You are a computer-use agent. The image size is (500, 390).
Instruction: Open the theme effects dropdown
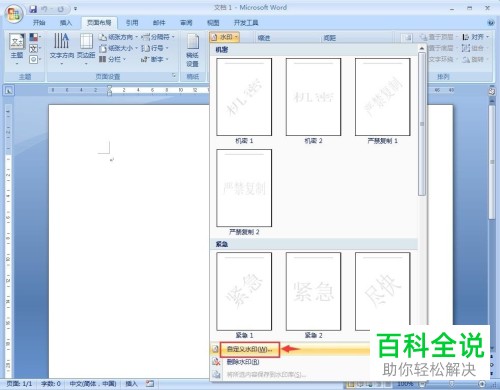point(35,60)
